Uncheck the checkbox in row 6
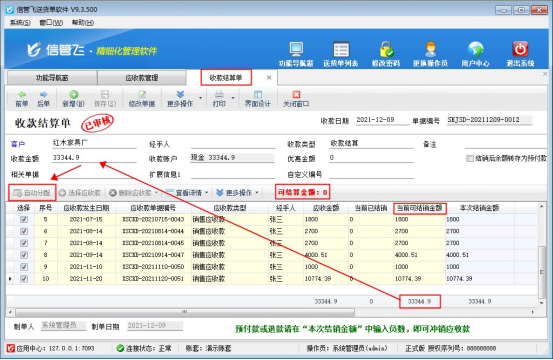This screenshot has height=360, width=553. tap(24, 231)
